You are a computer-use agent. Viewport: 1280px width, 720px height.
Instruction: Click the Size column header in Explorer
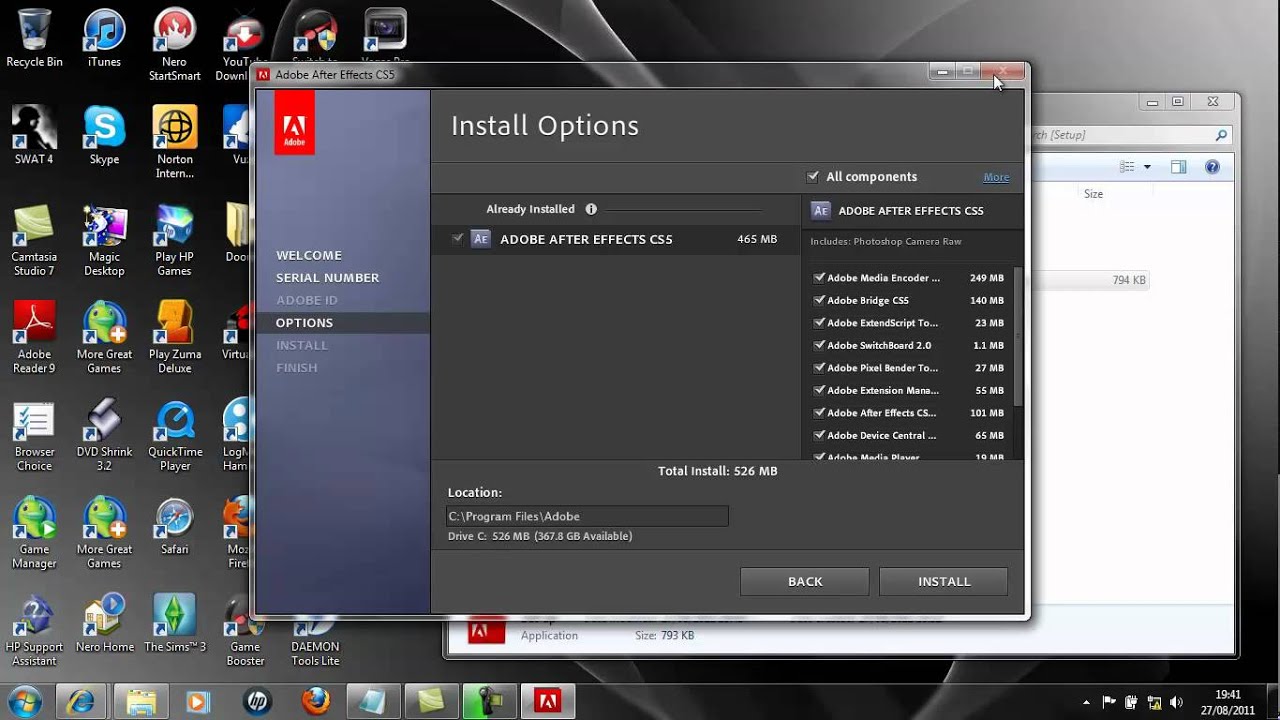coord(1093,194)
